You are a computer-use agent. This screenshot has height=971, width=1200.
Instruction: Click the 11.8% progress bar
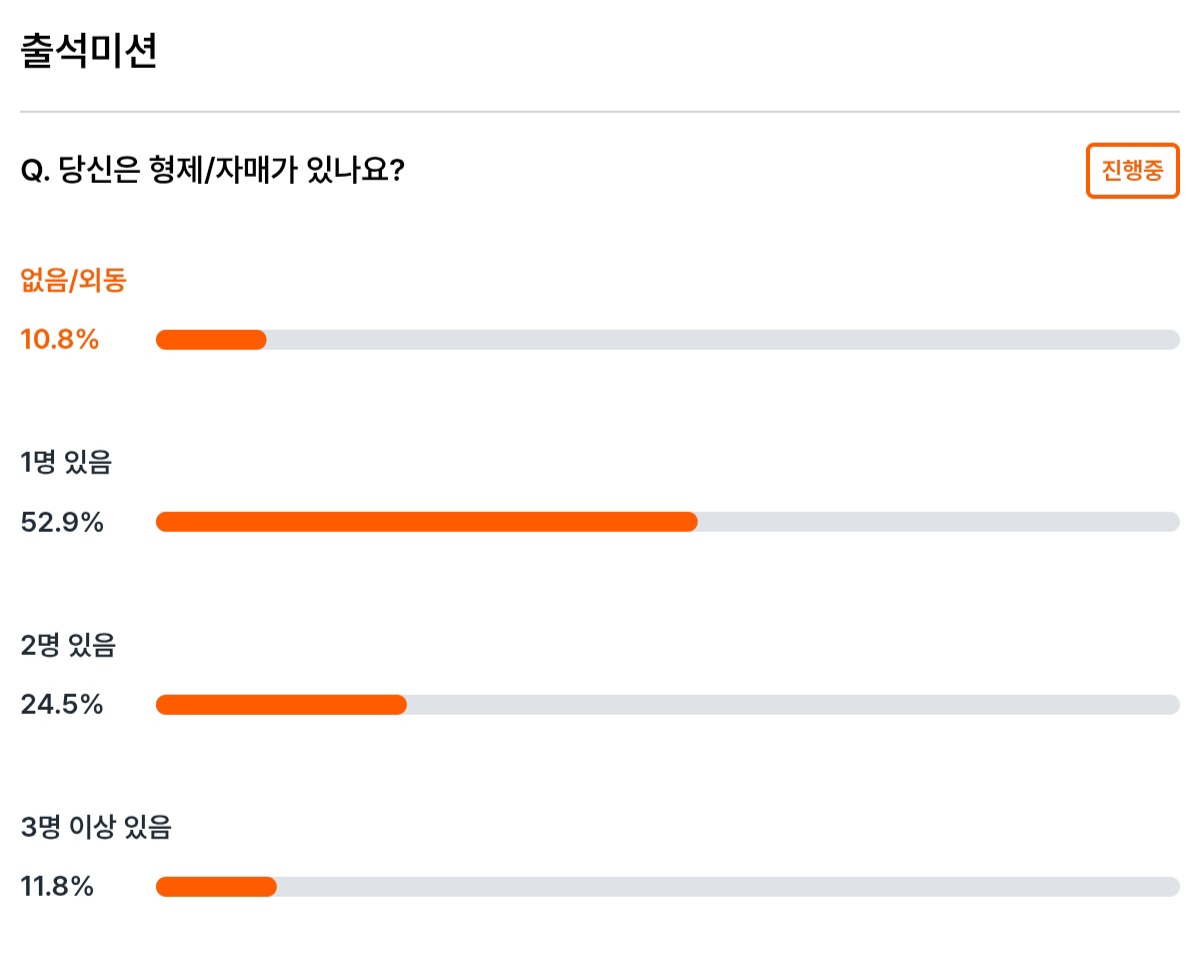(x=668, y=887)
